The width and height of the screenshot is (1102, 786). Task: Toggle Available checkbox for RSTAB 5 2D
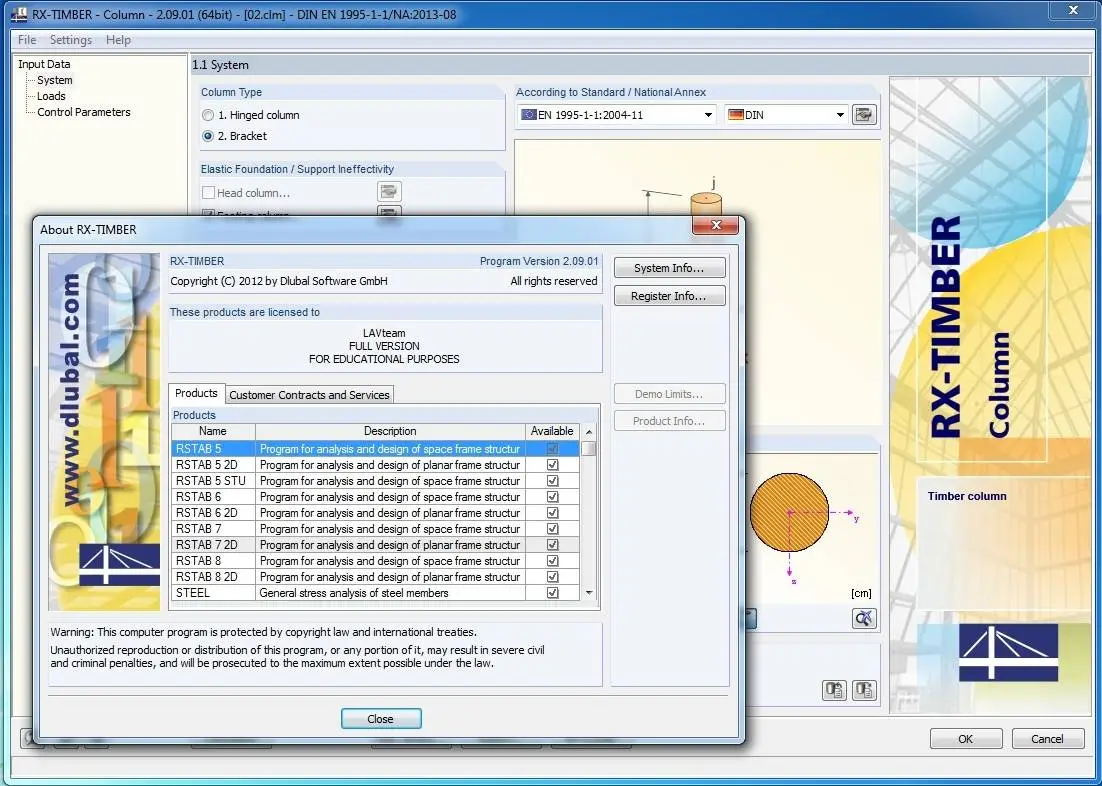(x=552, y=465)
